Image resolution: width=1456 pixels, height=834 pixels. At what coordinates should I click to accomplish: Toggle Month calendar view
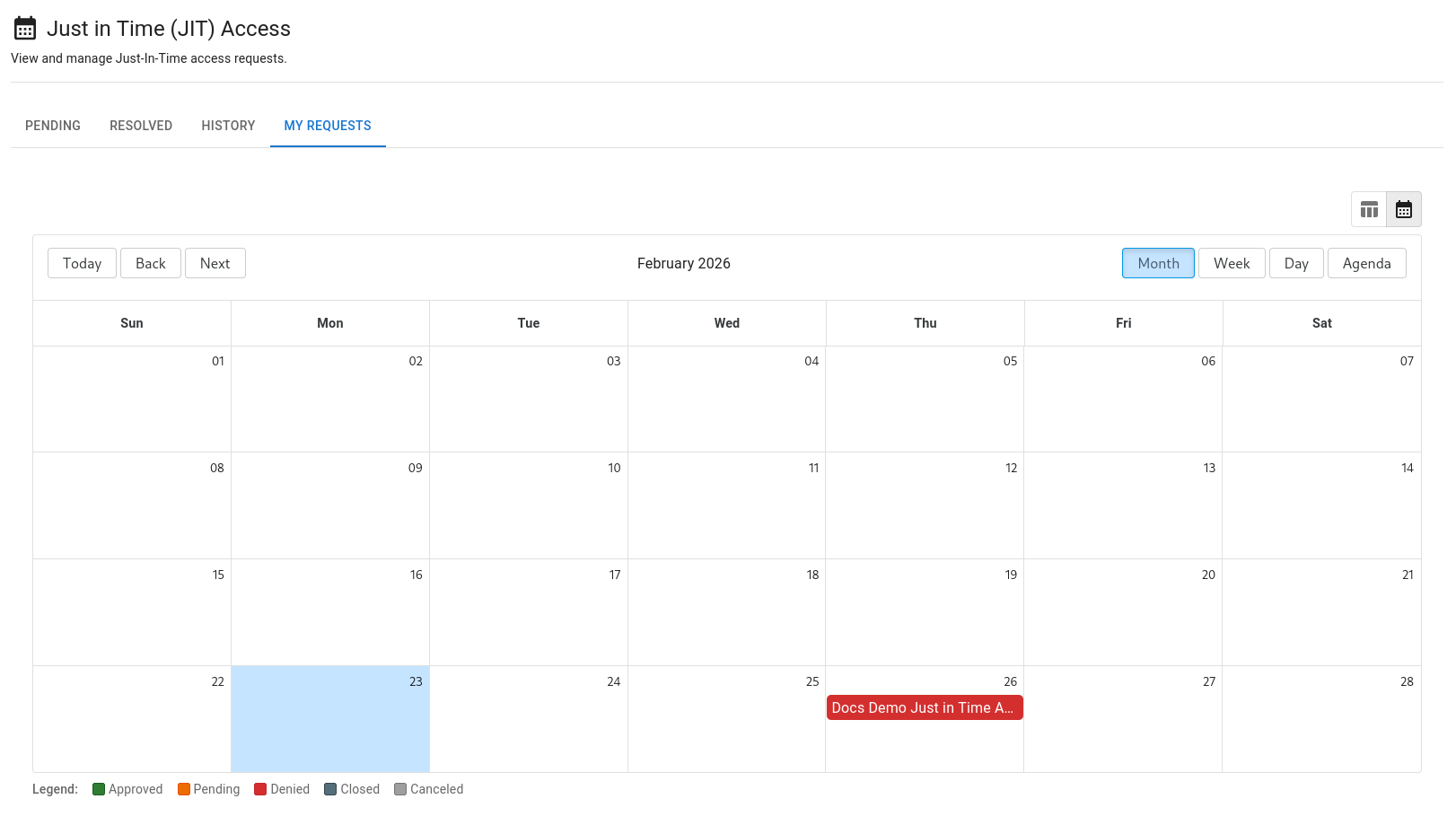(1158, 263)
